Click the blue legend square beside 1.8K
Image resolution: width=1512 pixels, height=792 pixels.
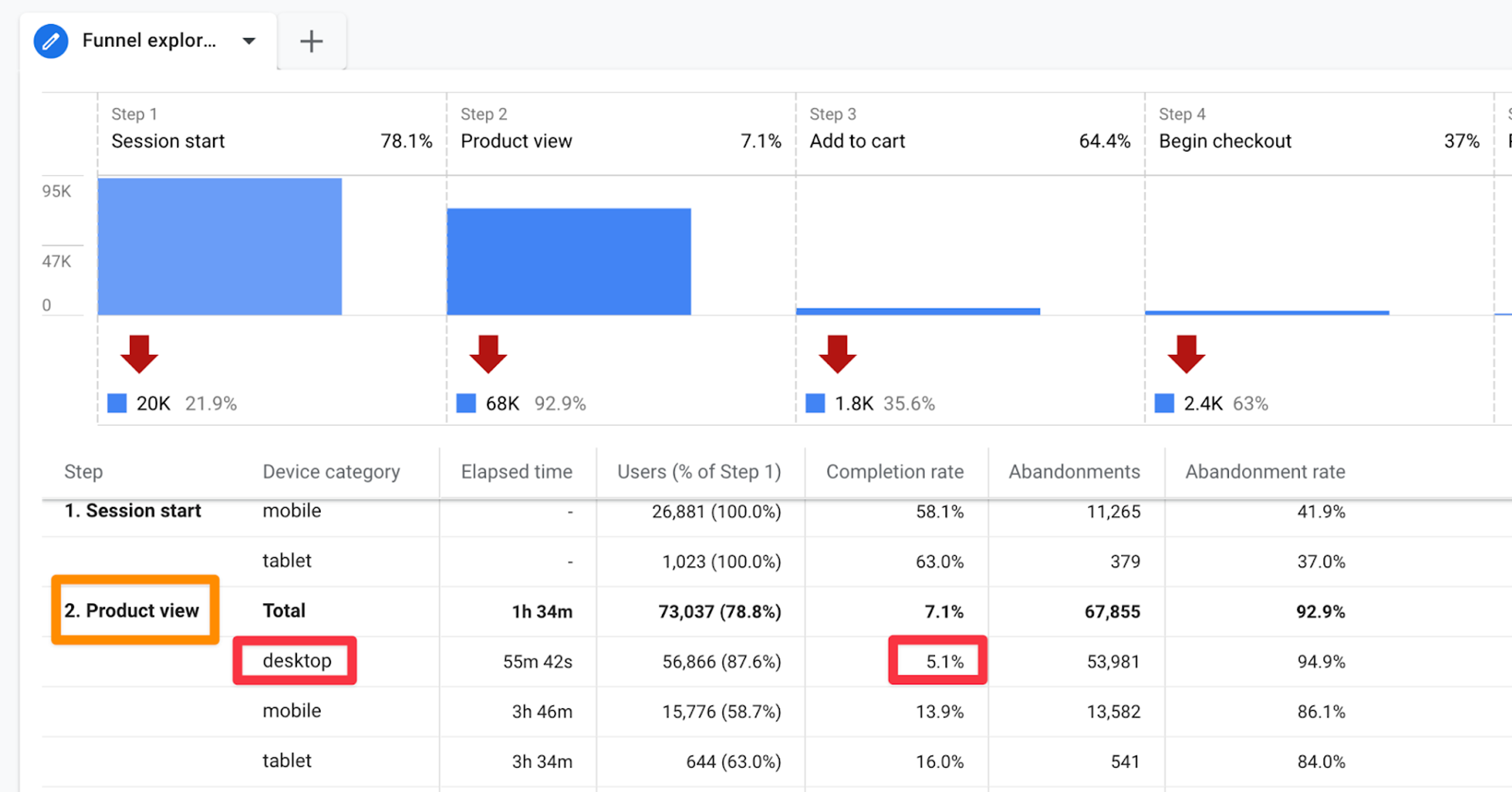(x=815, y=403)
